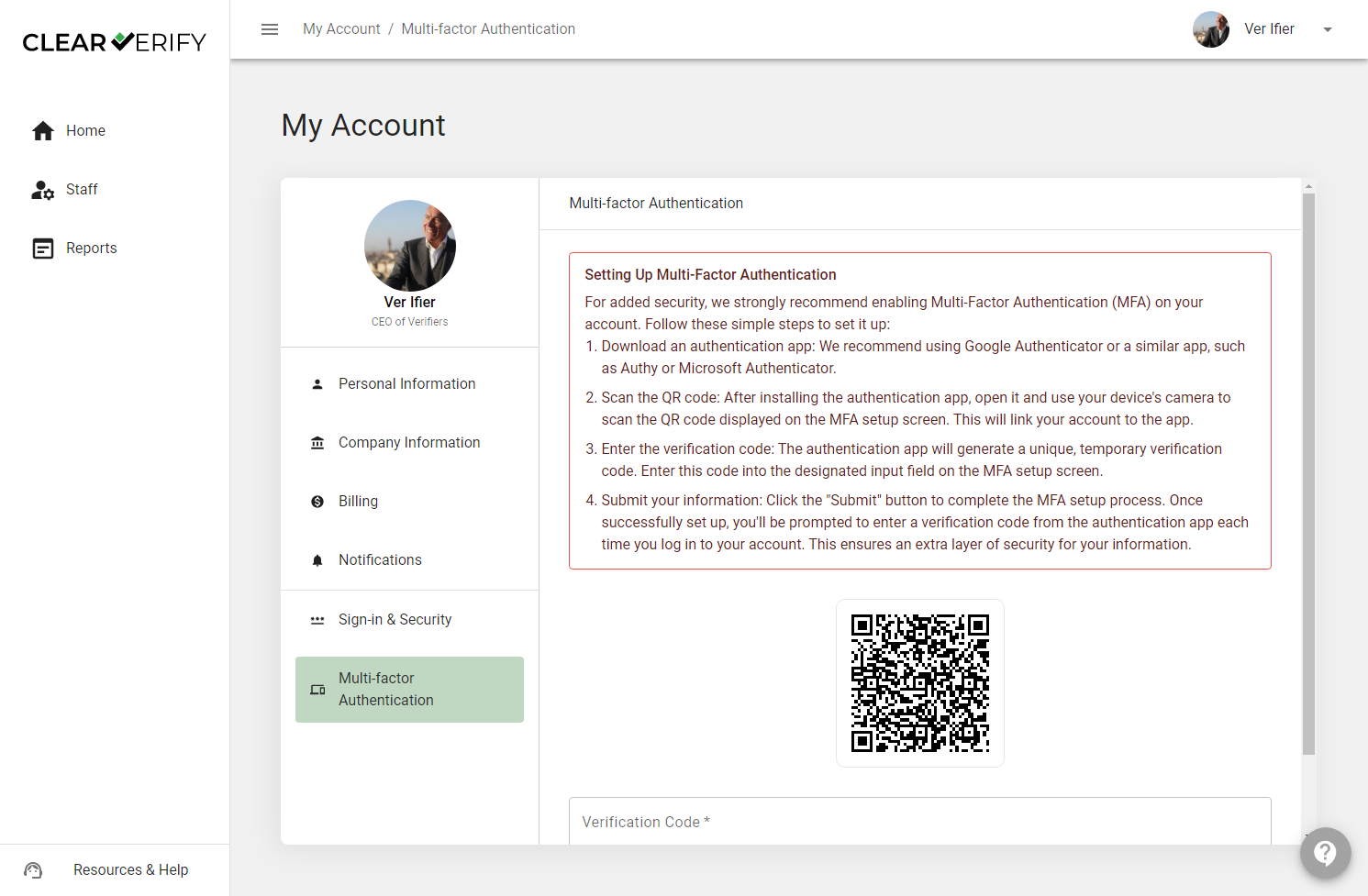Click the My Account breadcrumb link
This screenshot has width=1368, height=896.
pos(341,29)
